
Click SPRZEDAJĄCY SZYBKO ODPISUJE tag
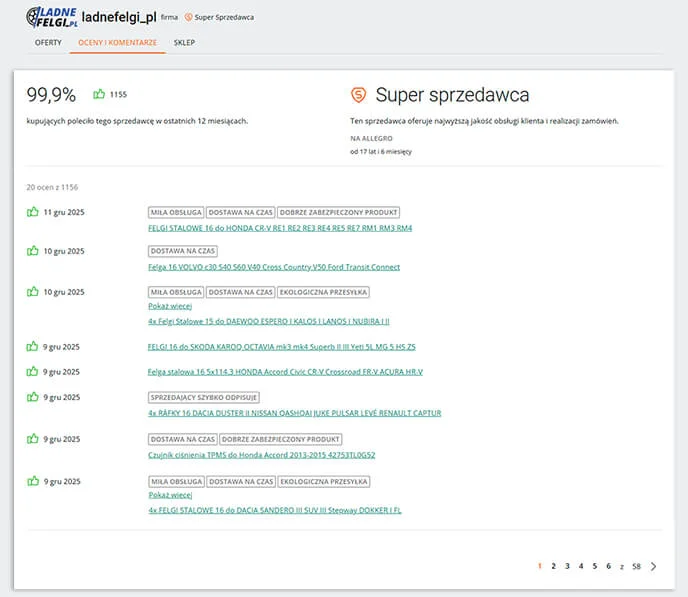click(204, 397)
